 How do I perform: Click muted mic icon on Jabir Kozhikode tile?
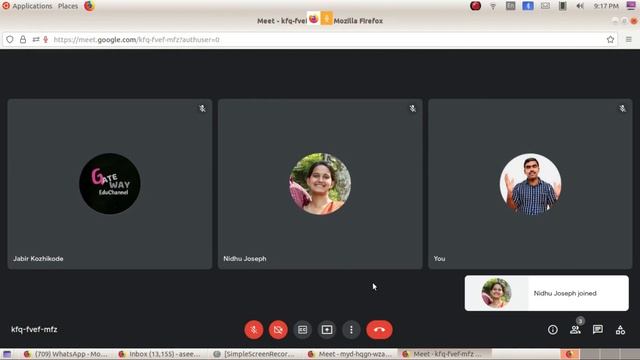202,109
